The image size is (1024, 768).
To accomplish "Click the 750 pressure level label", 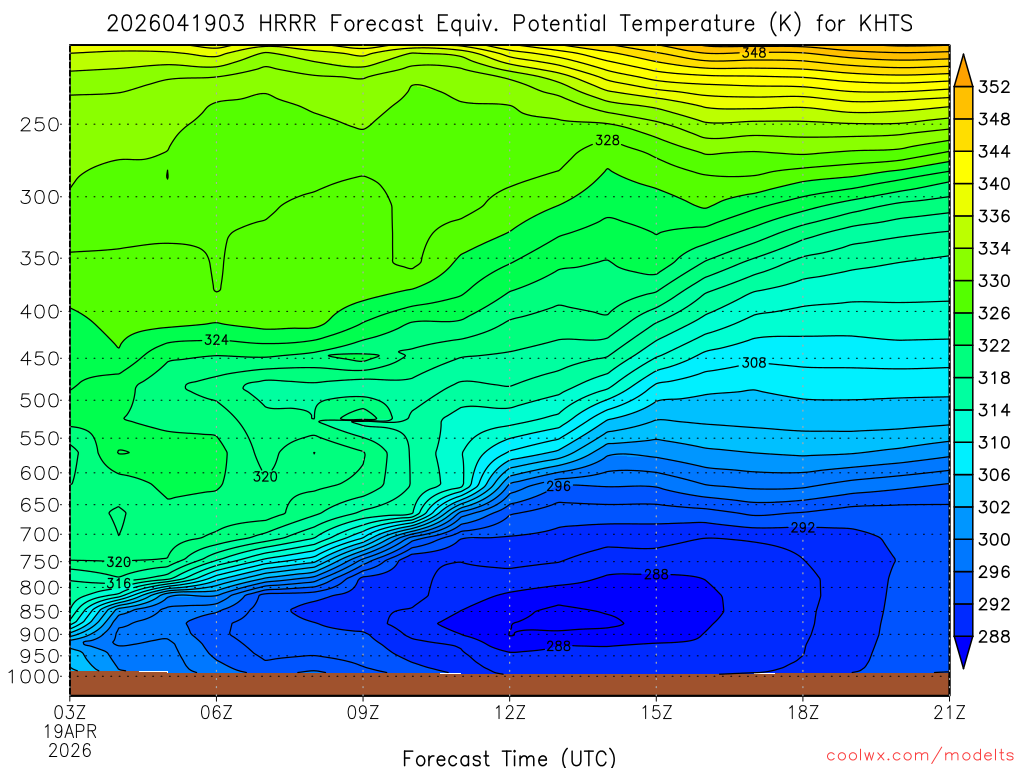I will [x=39, y=562].
